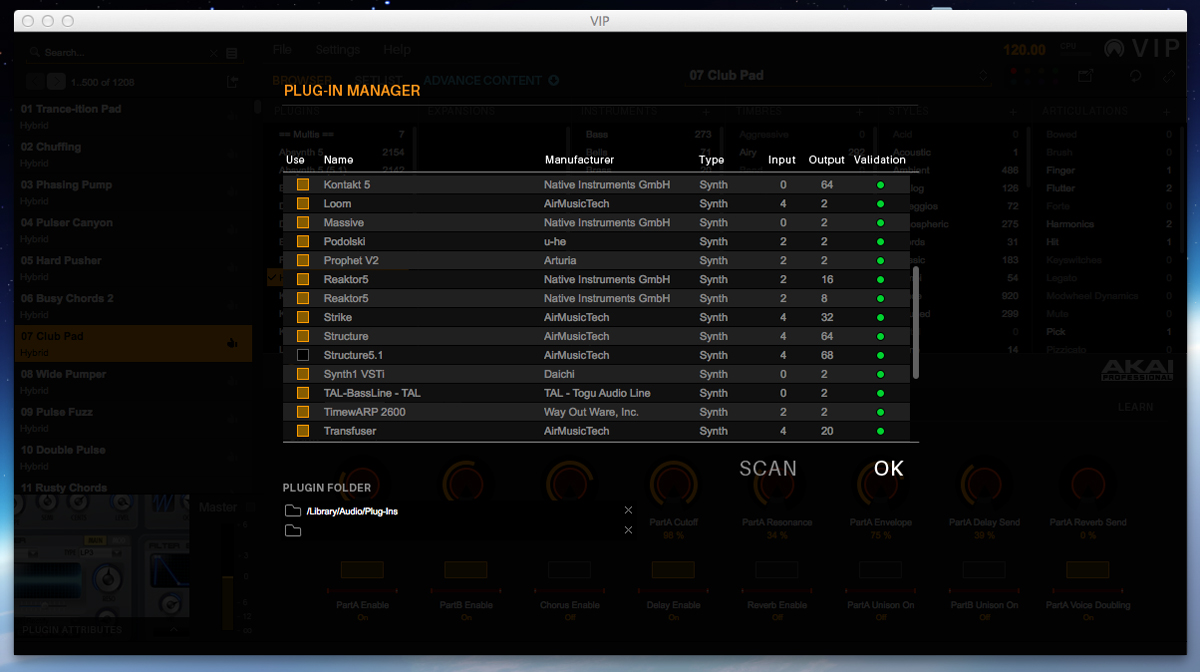This screenshot has width=1200, height=672.
Task: Open the Advance Content tab
Action: click(482, 80)
